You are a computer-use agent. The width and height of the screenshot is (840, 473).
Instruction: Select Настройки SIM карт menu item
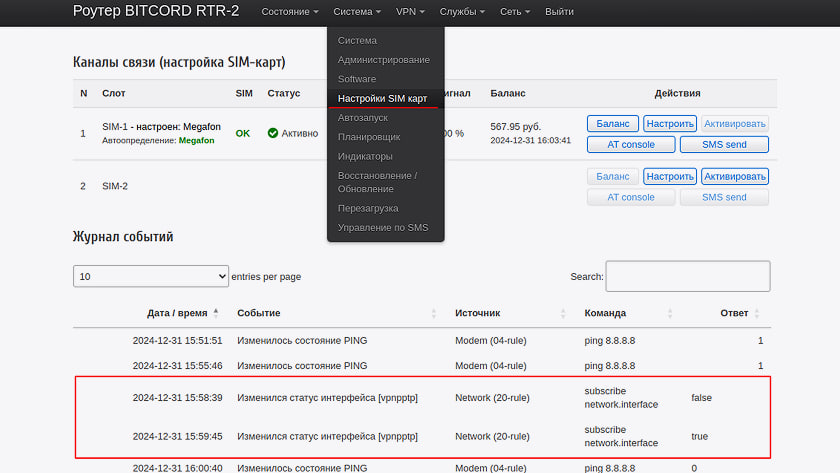[382, 98]
